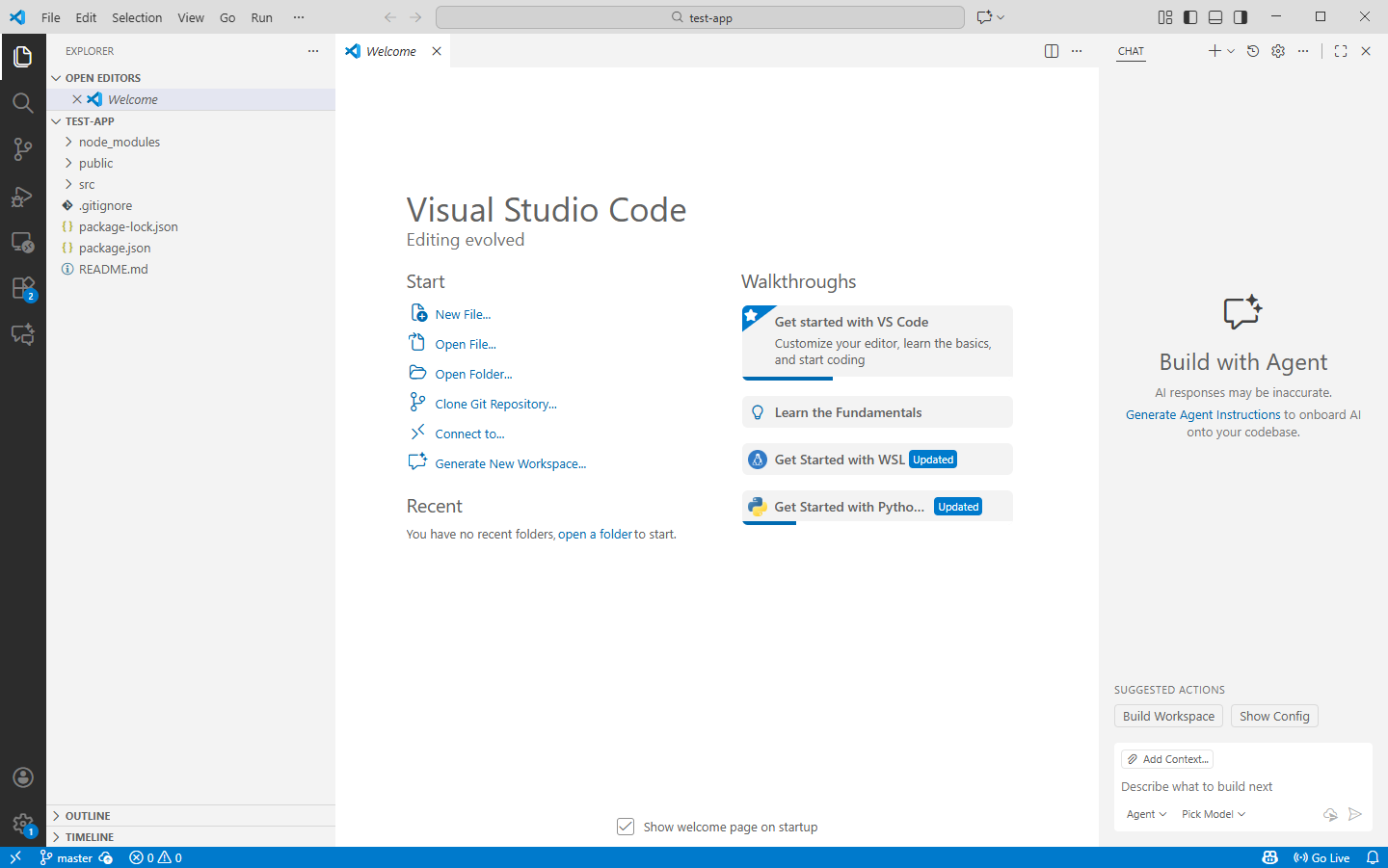Collapse the TEST-APP folder section

click(191, 121)
